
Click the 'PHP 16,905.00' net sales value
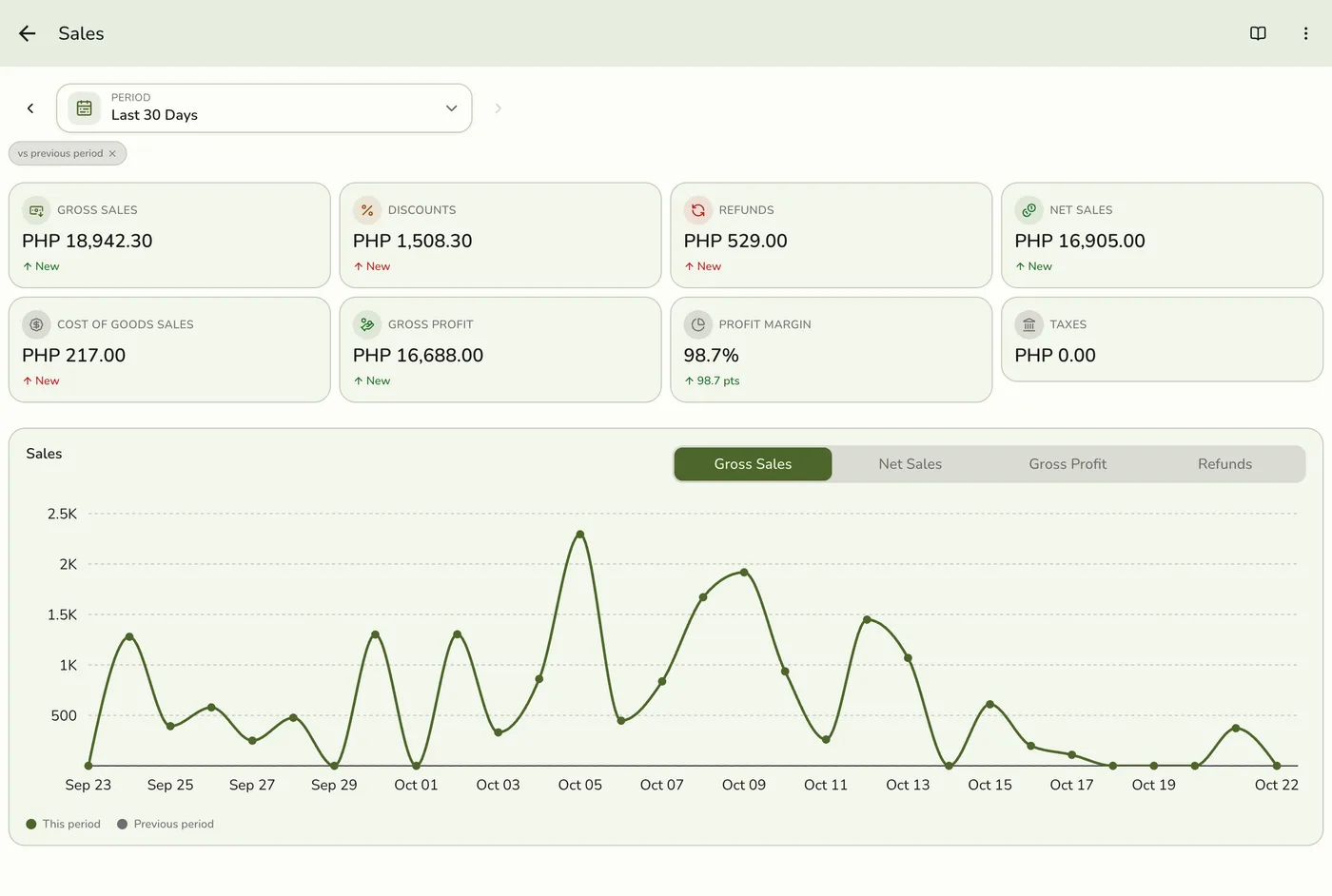[x=1080, y=242]
